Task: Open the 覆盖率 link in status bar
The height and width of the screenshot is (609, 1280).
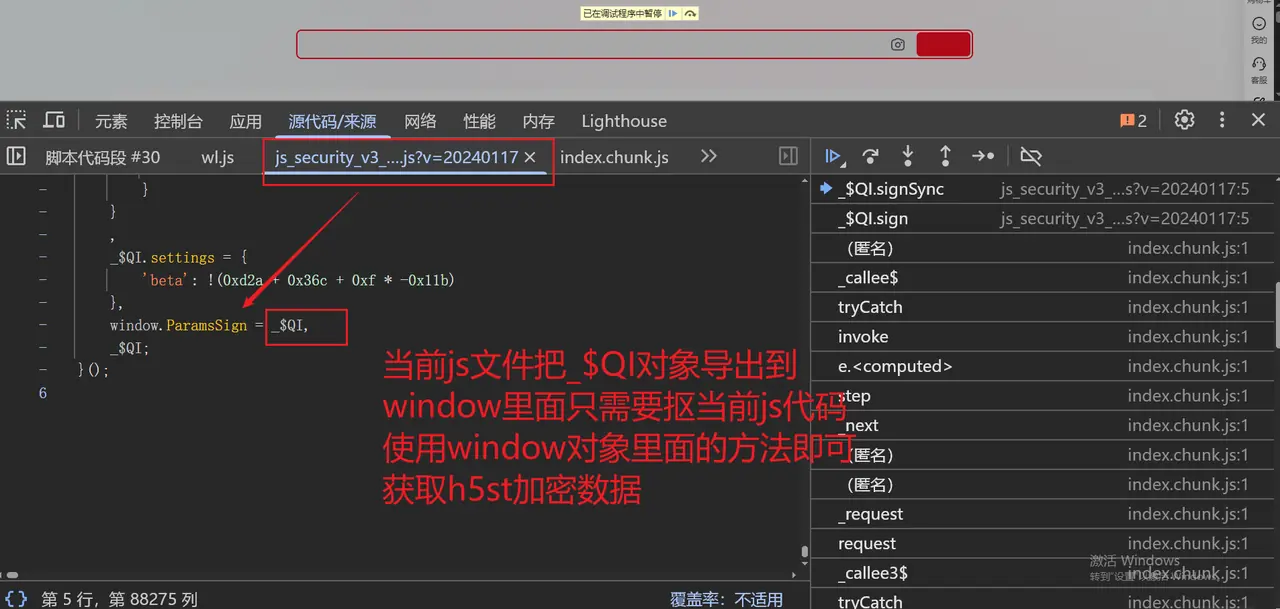Action: tap(697, 598)
